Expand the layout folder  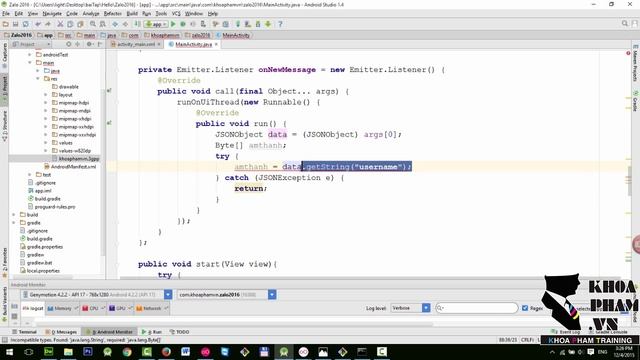46,94
